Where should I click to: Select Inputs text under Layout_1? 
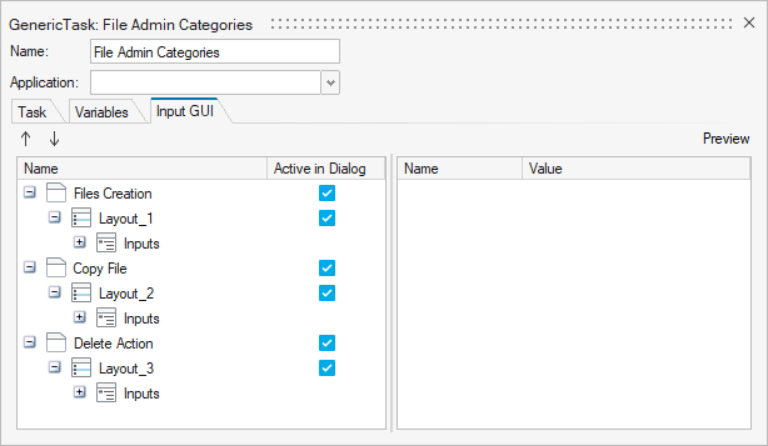[142, 243]
